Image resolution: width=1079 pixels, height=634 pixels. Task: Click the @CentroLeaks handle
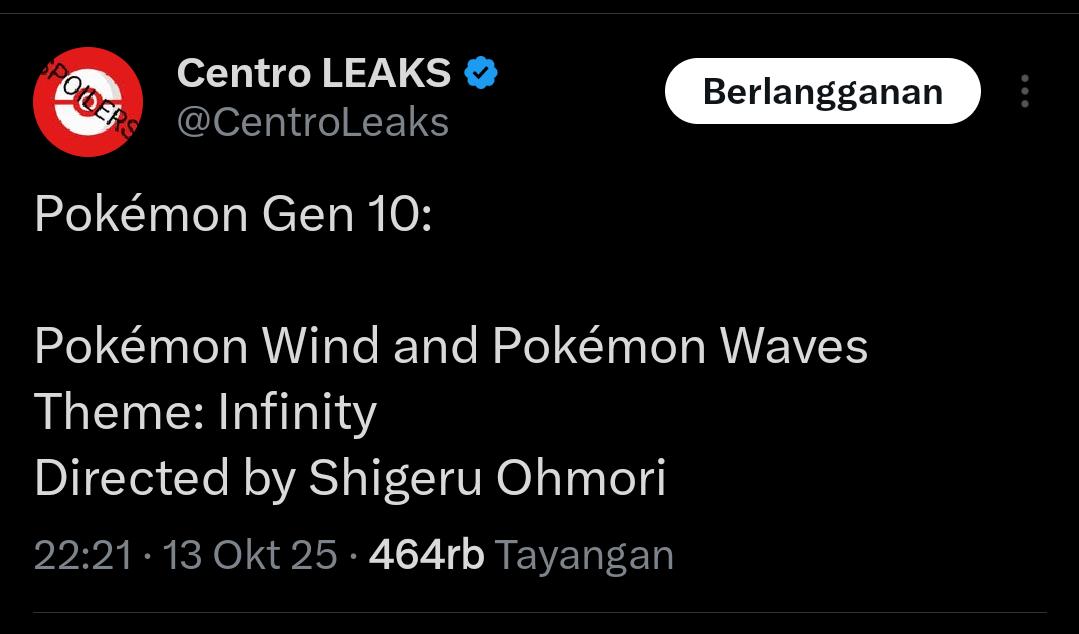click(x=313, y=122)
